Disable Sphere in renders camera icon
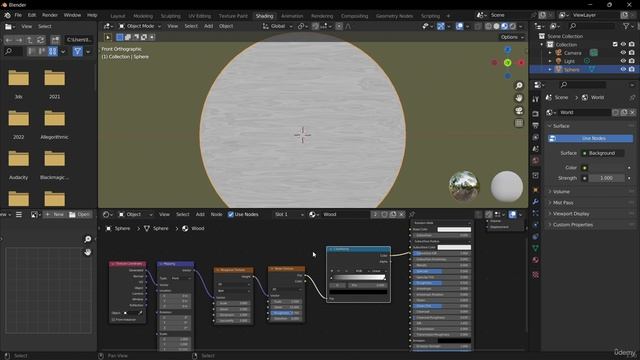 632,69
